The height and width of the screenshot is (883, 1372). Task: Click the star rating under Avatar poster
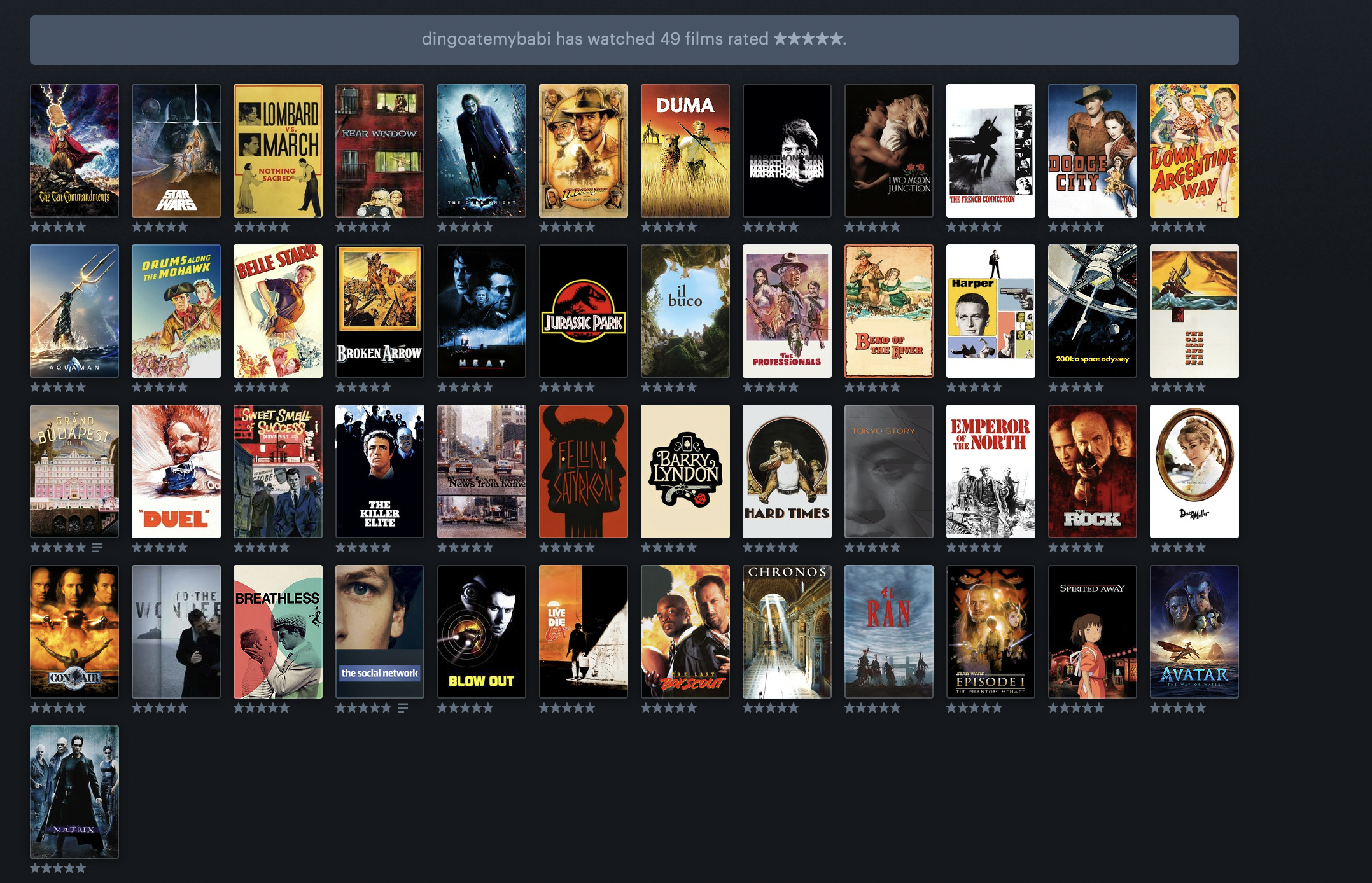click(1178, 707)
